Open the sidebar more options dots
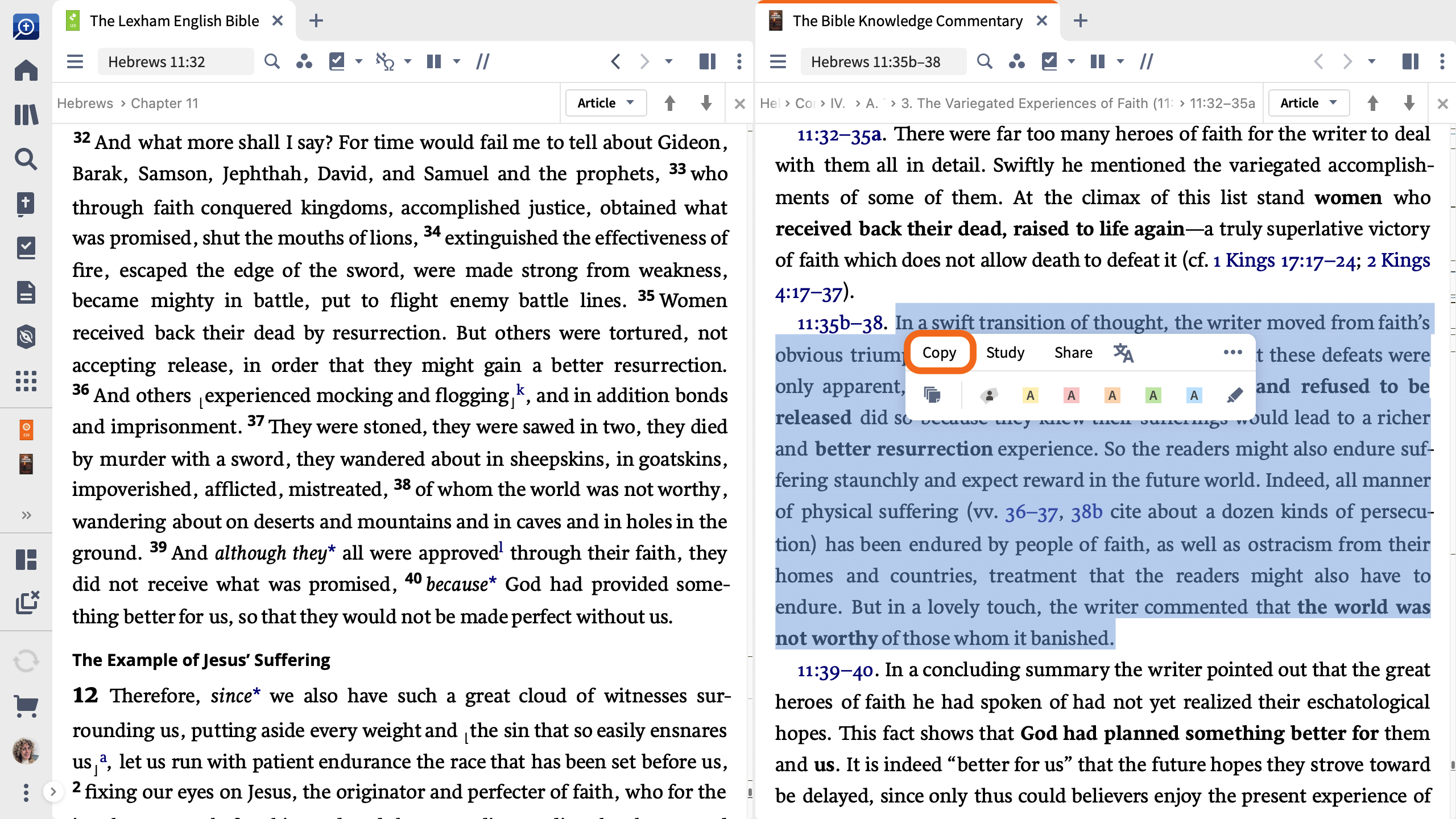The width and height of the screenshot is (1456, 819). click(x=26, y=793)
